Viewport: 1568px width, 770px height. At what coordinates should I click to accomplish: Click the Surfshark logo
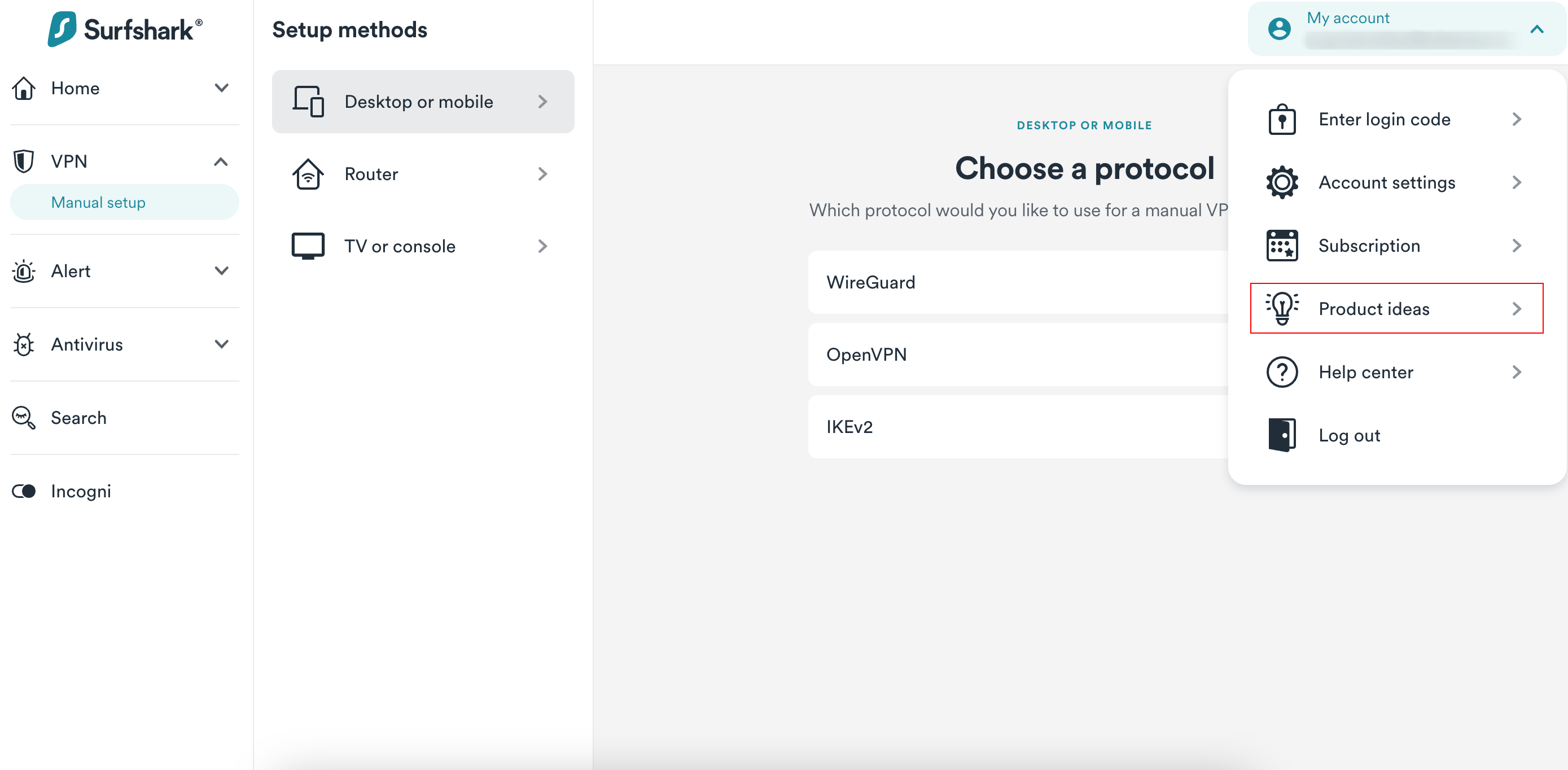pyautogui.click(x=125, y=29)
